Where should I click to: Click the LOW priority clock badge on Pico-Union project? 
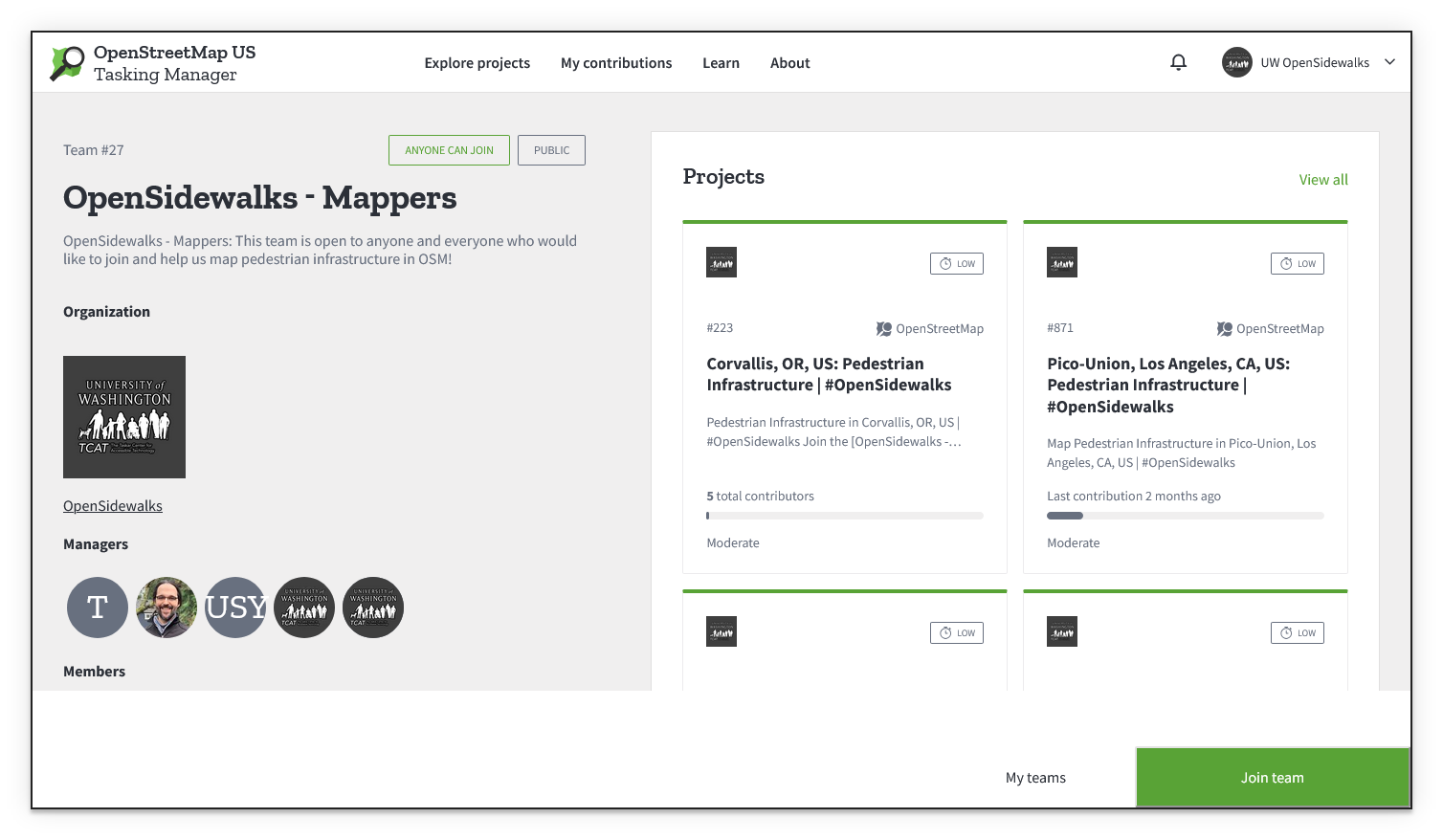(x=1297, y=262)
